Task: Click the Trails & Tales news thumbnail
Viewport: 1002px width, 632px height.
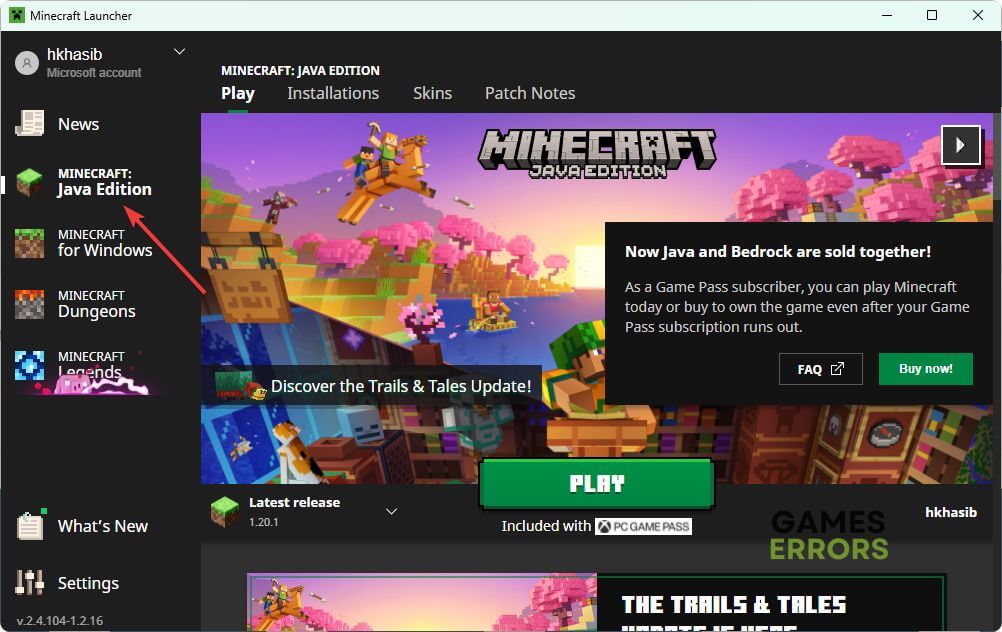Action: coord(422,603)
